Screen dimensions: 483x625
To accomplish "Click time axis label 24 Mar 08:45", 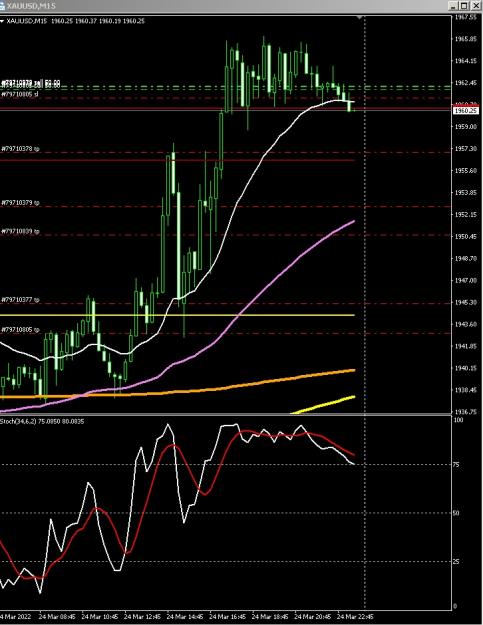I will (x=57, y=617).
